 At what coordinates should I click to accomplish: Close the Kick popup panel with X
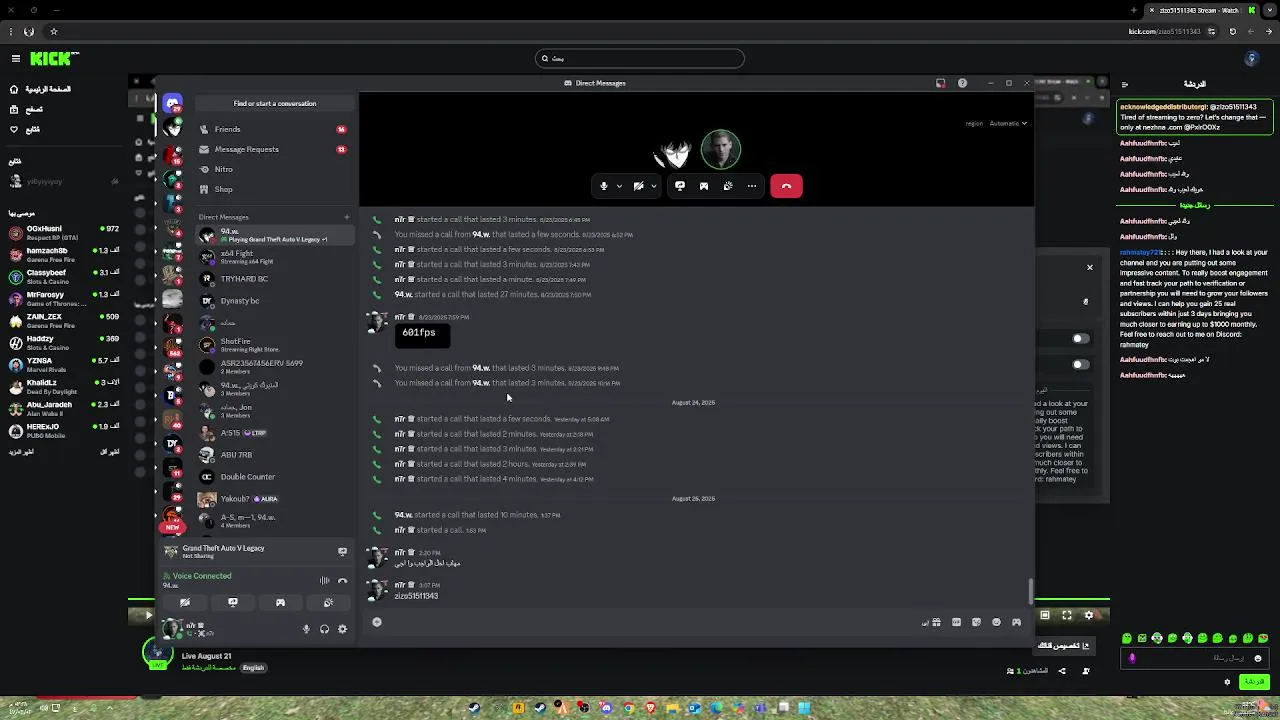(x=1090, y=267)
